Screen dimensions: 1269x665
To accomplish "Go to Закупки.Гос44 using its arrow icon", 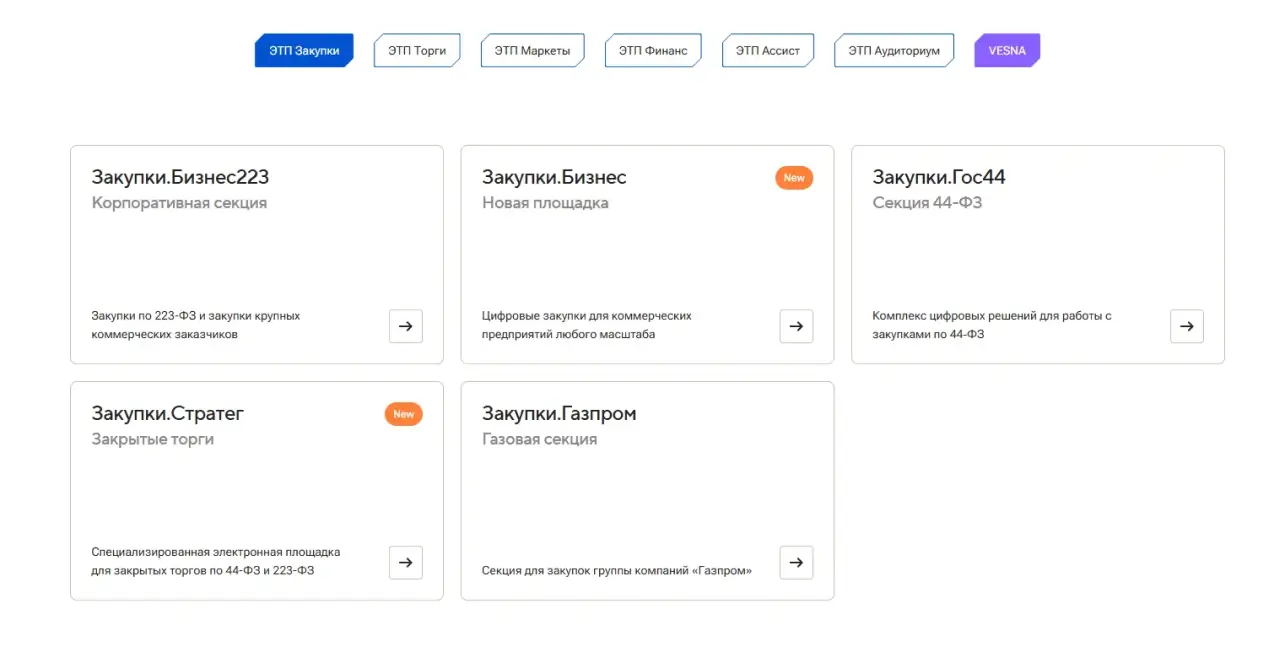I will 1187,326.
